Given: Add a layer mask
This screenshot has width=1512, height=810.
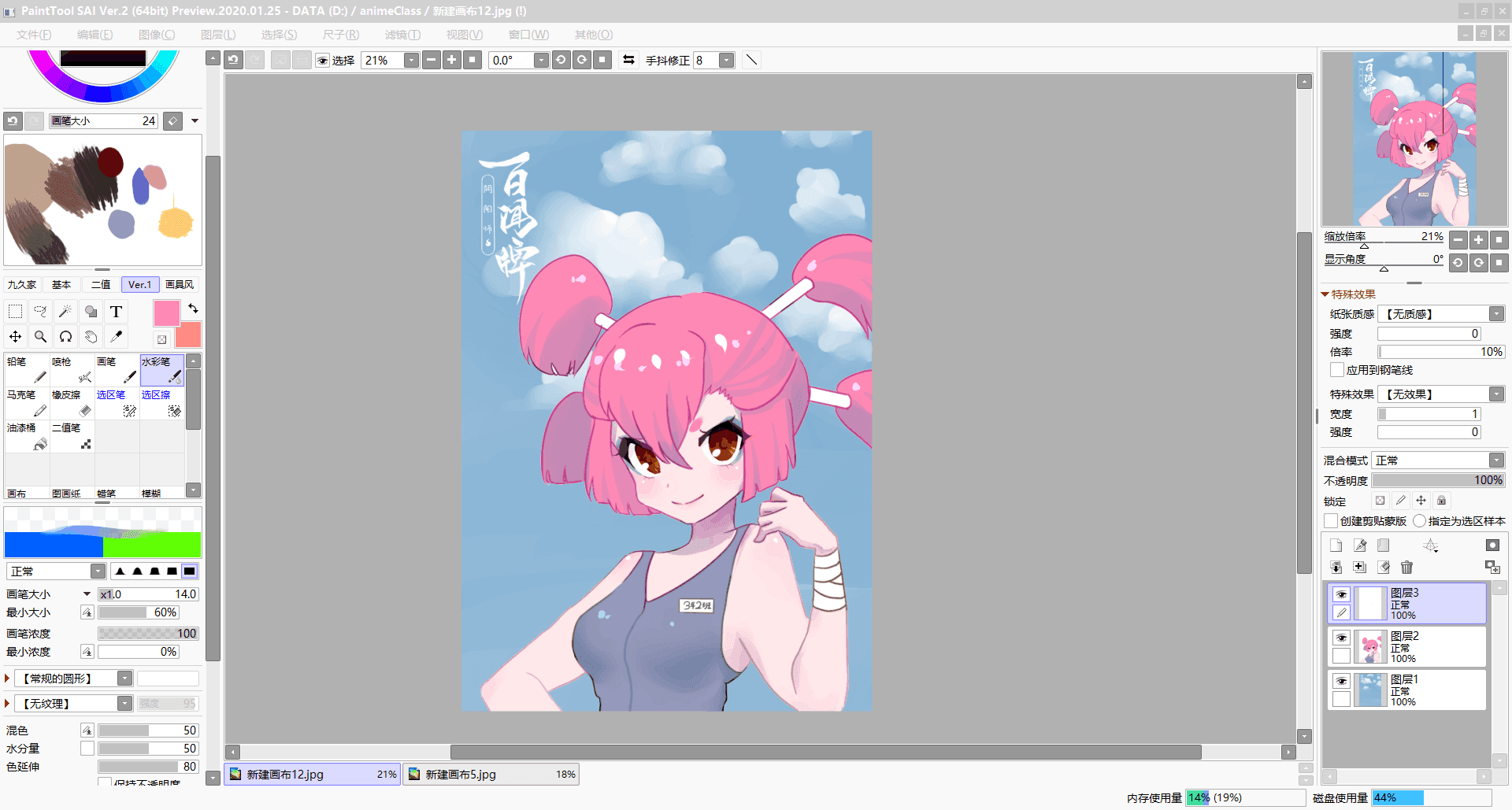Looking at the screenshot, I should tap(1492, 545).
